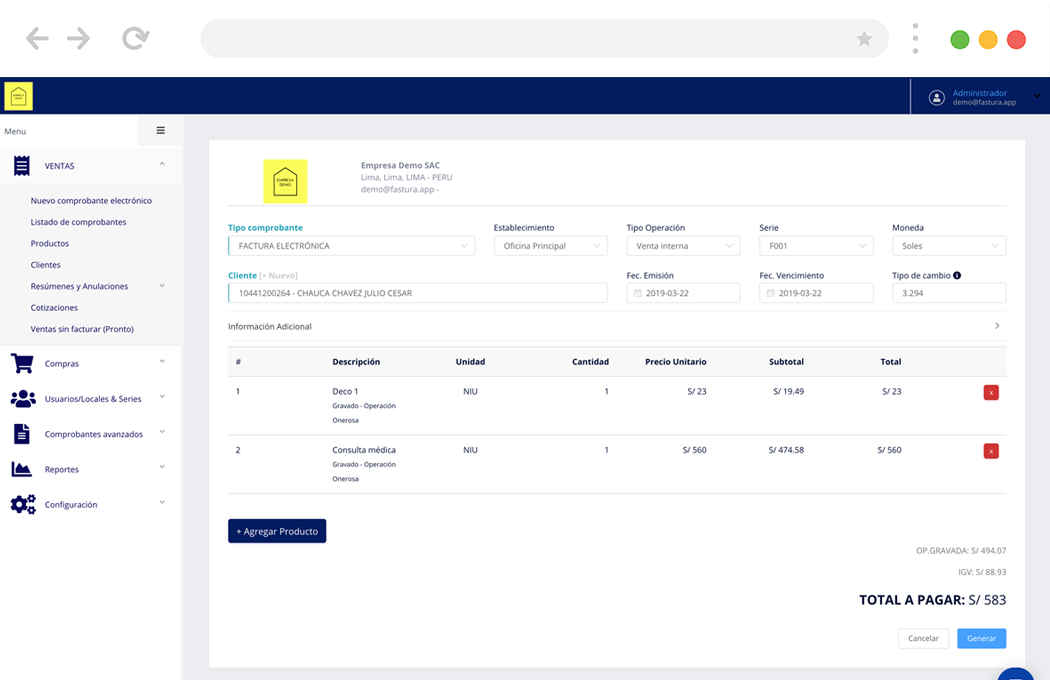Open the Tipo comprobante dropdown
Image resolution: width=1050 pixels, height=680 pixels.
[351, 246]
